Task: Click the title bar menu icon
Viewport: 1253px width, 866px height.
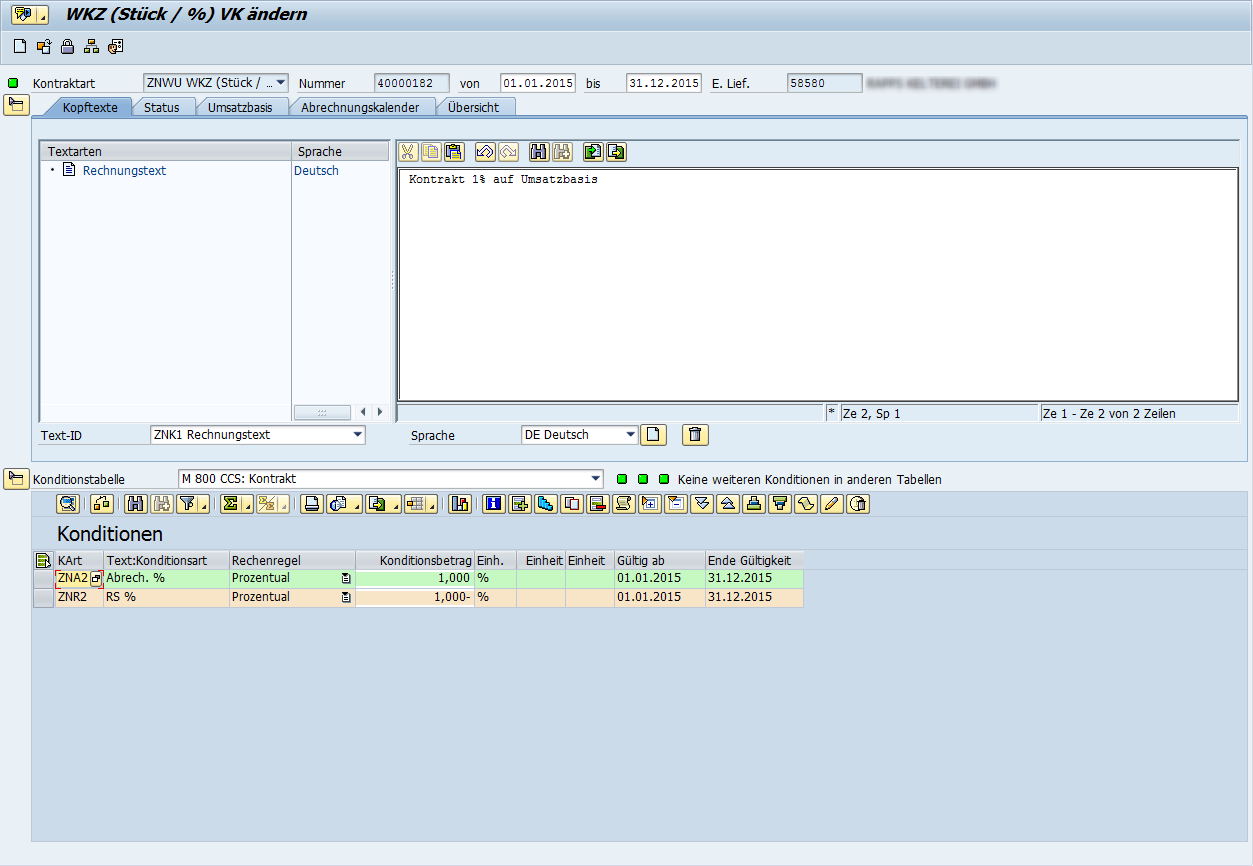Action: (x=23, y=15)
